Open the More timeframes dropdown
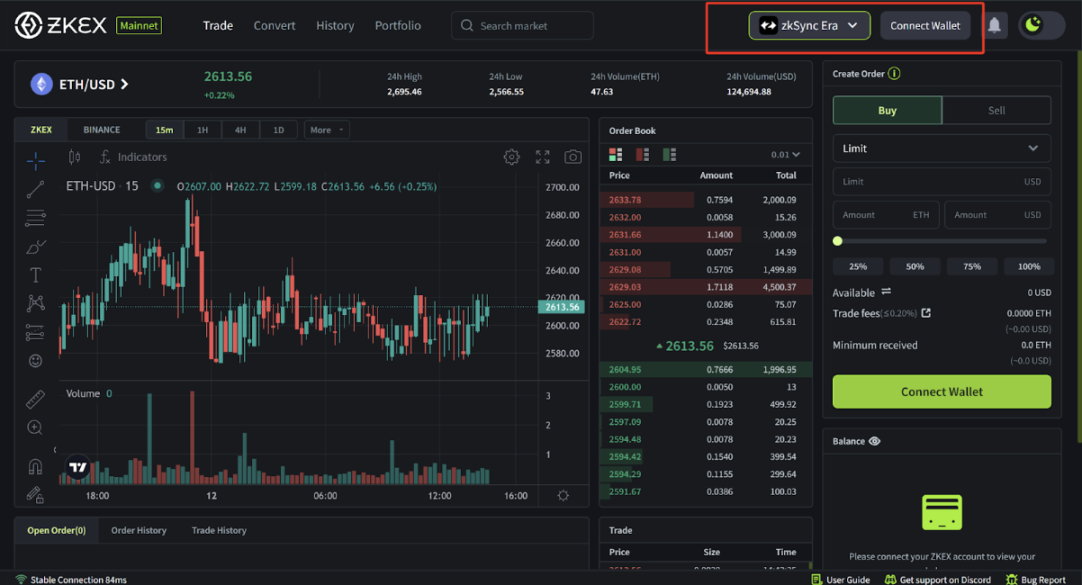1082x585 pixels. (326, 130)
